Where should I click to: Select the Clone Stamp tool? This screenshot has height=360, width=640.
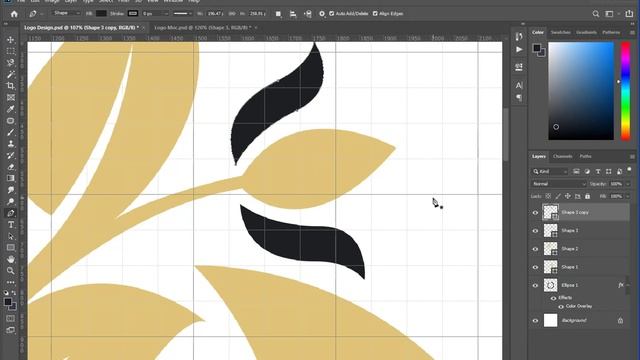pyautogui.click(x=11, y=144)
